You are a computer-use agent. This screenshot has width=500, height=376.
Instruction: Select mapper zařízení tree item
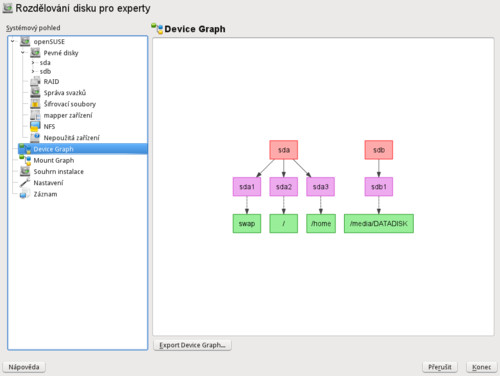[x=68, y=115]
